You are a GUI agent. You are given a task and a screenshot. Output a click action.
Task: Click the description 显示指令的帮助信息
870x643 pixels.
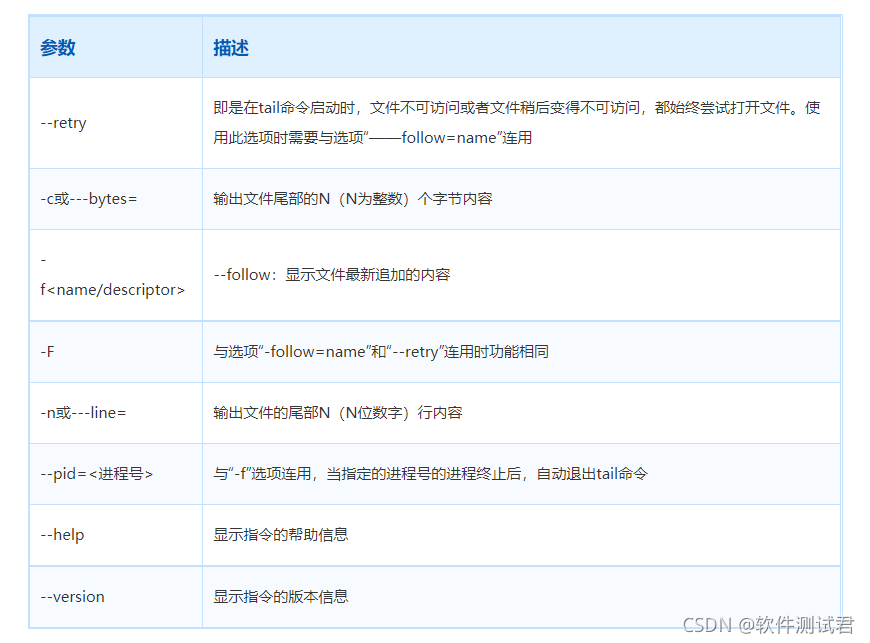(x=281, y=535)
